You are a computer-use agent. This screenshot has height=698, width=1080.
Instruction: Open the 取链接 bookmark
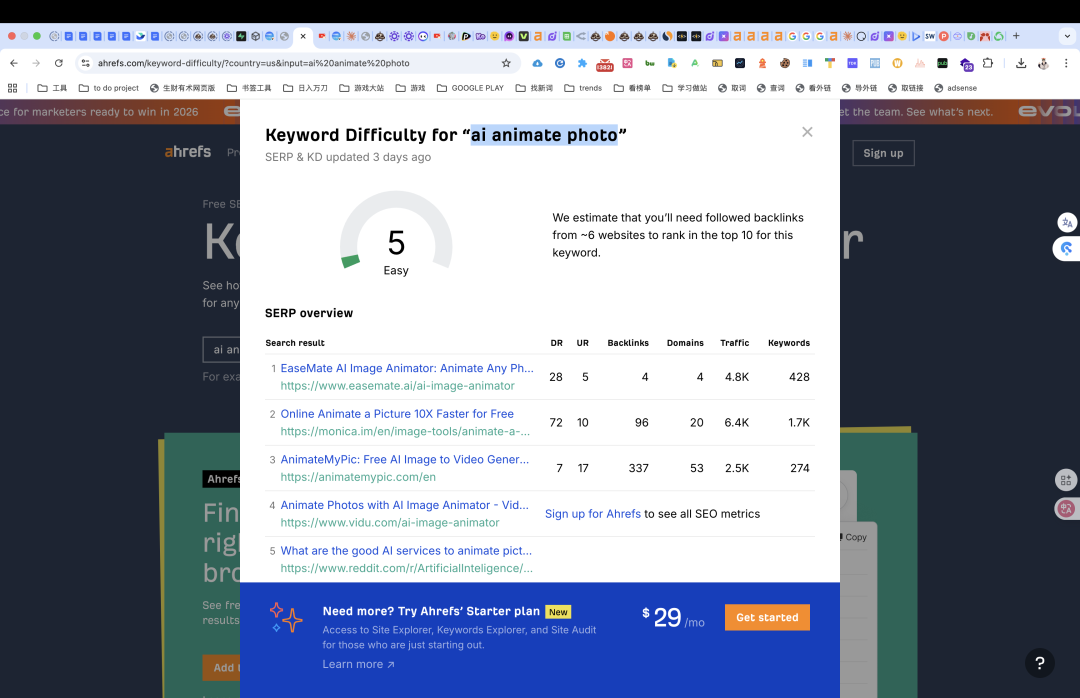pos(906,88)
